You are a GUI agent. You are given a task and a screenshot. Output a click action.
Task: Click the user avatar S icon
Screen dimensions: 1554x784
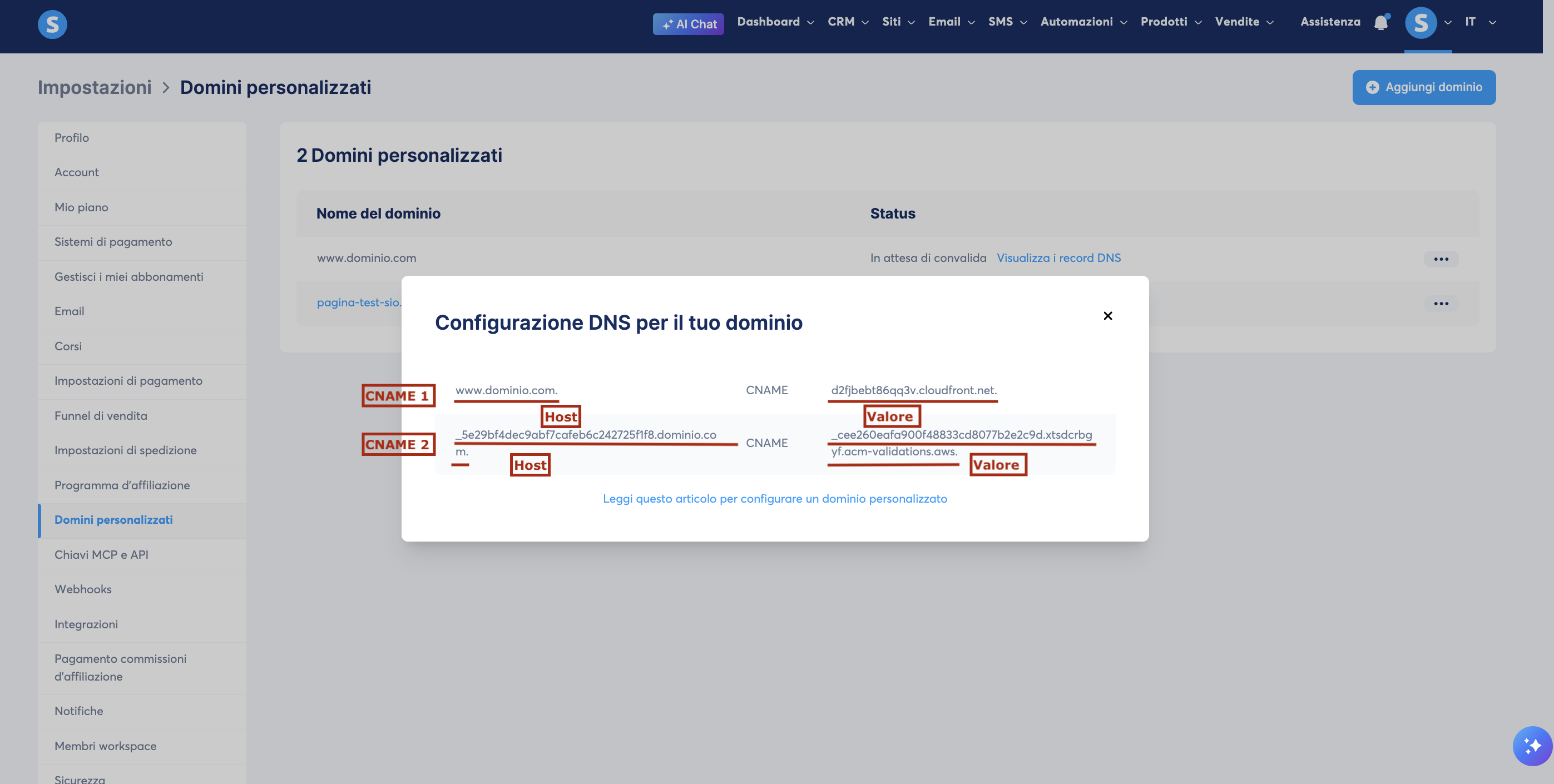click(x=1421, y=23)
